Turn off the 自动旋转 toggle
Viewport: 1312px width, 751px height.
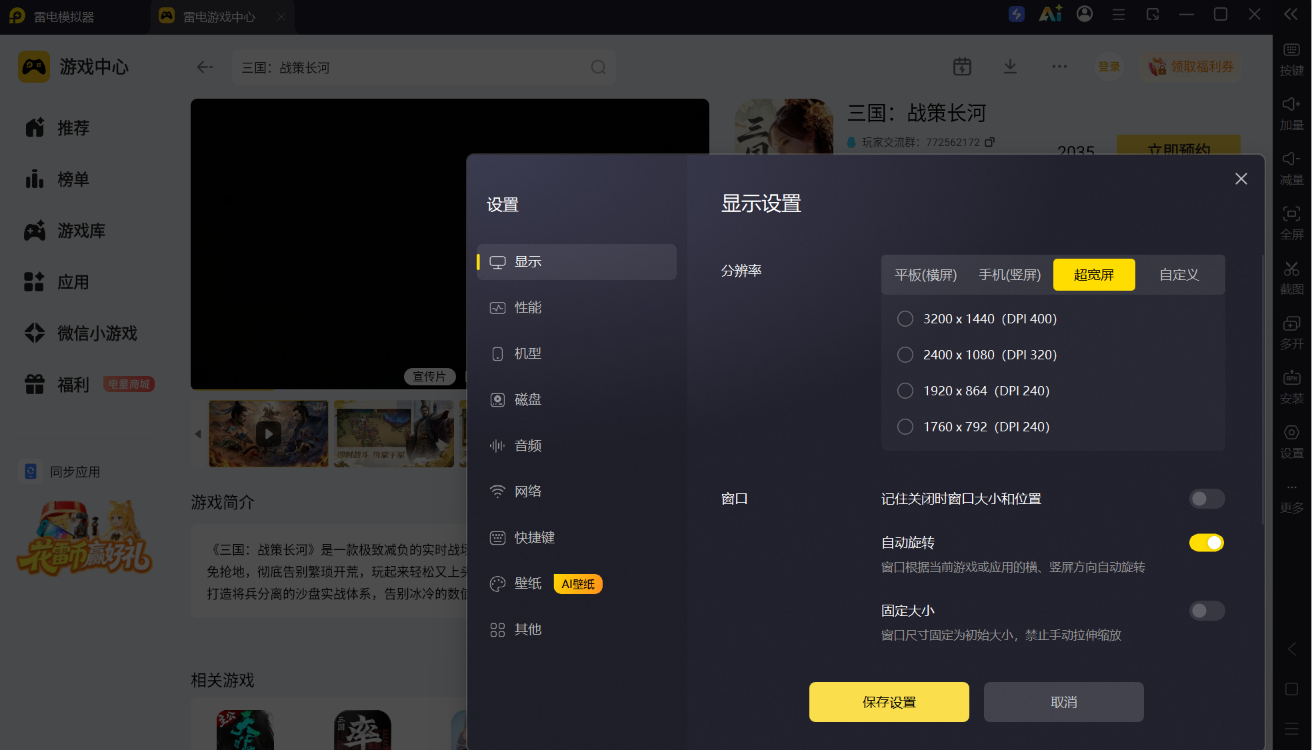1206,543
